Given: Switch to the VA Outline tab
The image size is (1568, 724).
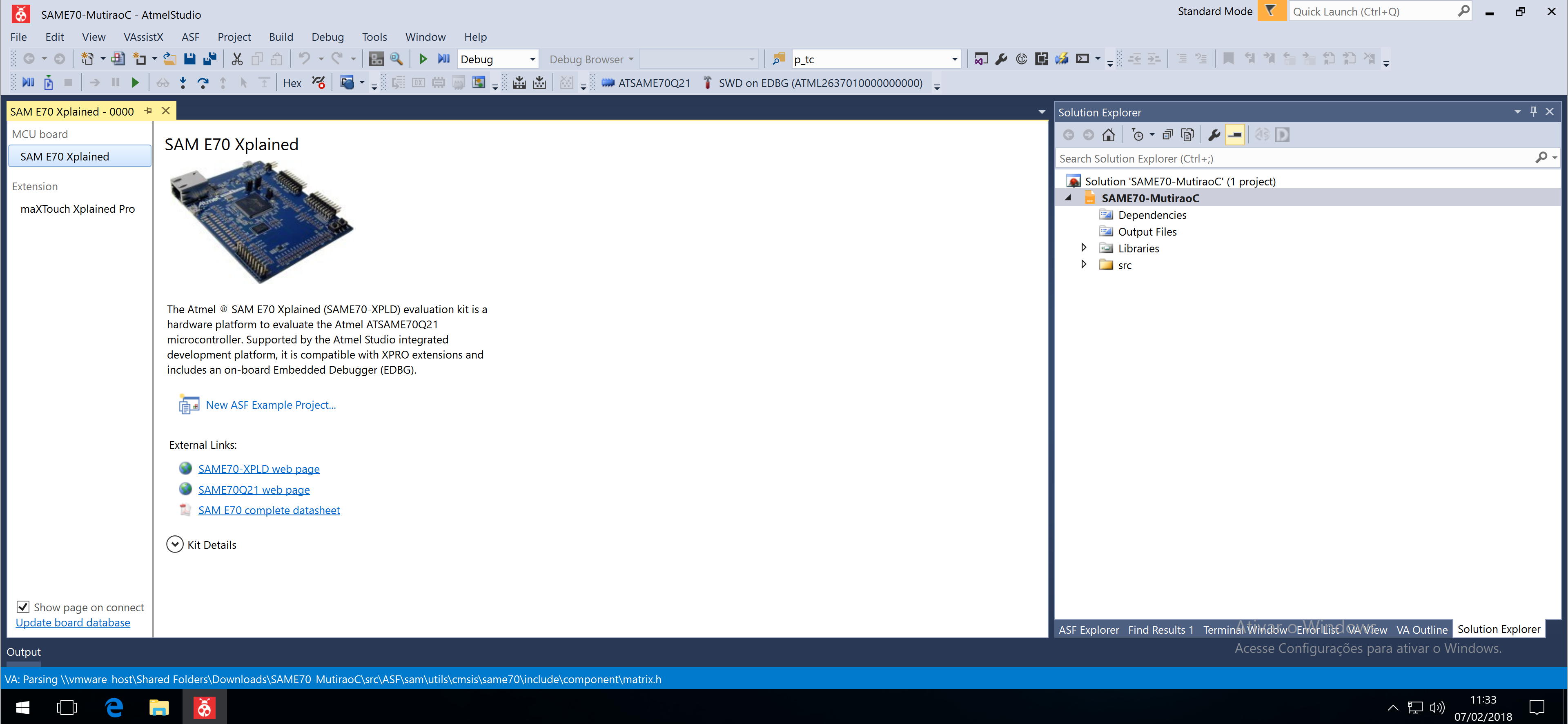Looking at the screenshot, I should pos(1421,630).
